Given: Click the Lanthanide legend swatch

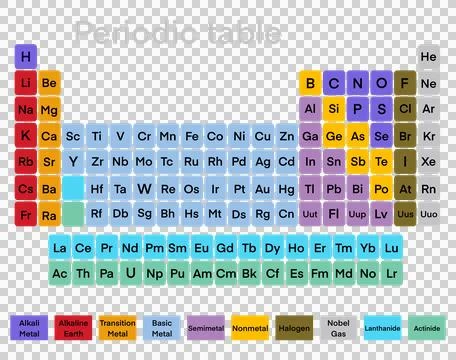Looking at the screenshot, I should click(382, 328).
